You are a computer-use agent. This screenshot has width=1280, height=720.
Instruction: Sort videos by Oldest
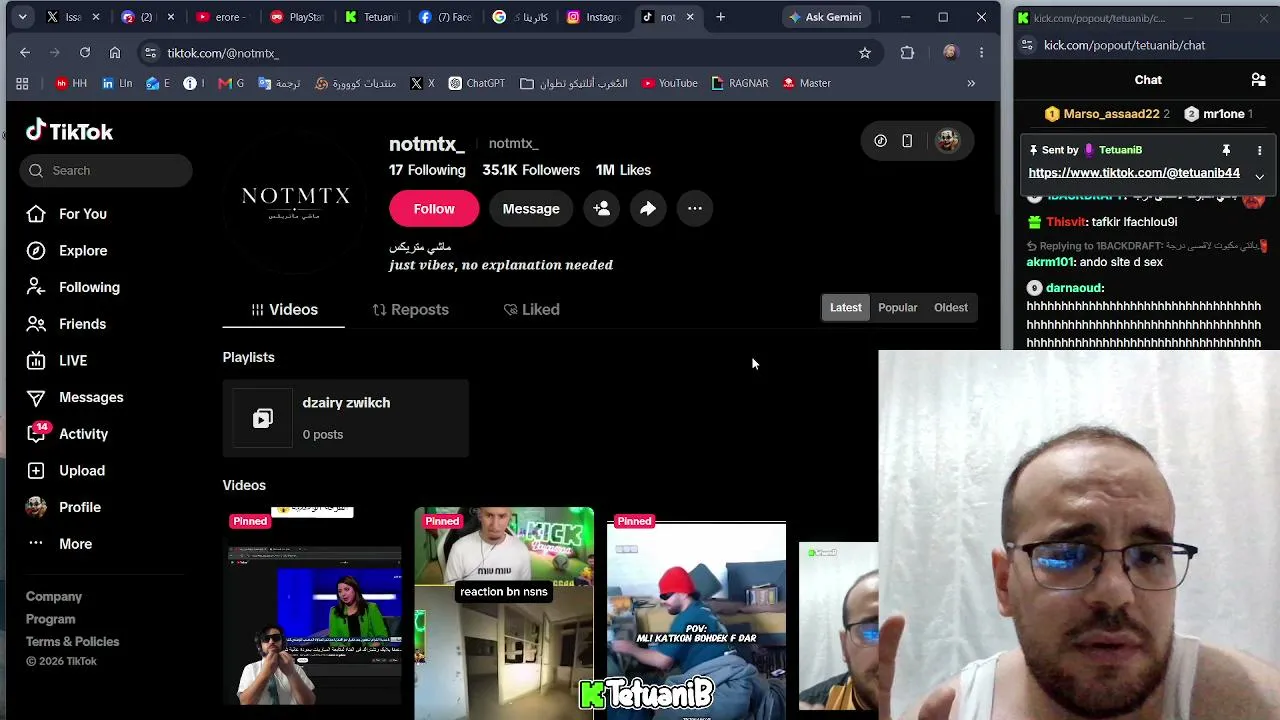[950, 308]
